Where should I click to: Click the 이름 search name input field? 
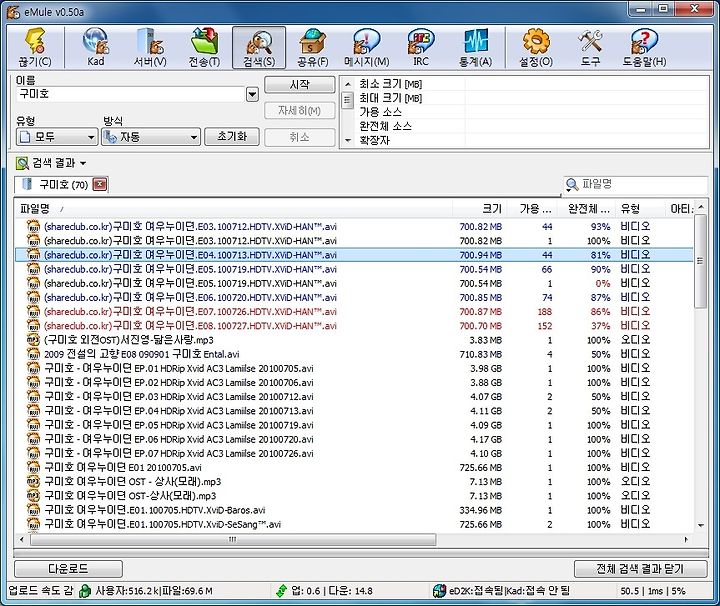coord(131,95)
